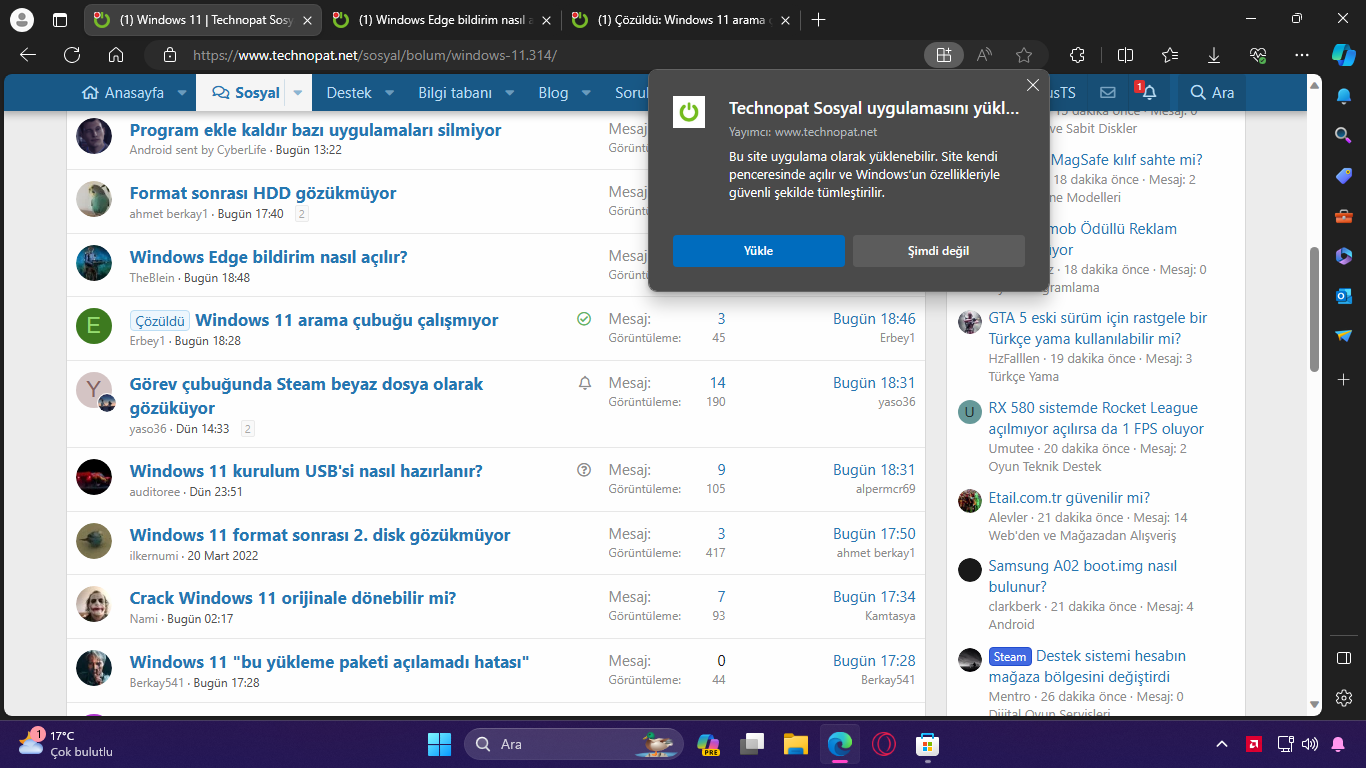
Task: Toggle watch bell on the Steam beyaz dosya thread
Action: (585, 383)
